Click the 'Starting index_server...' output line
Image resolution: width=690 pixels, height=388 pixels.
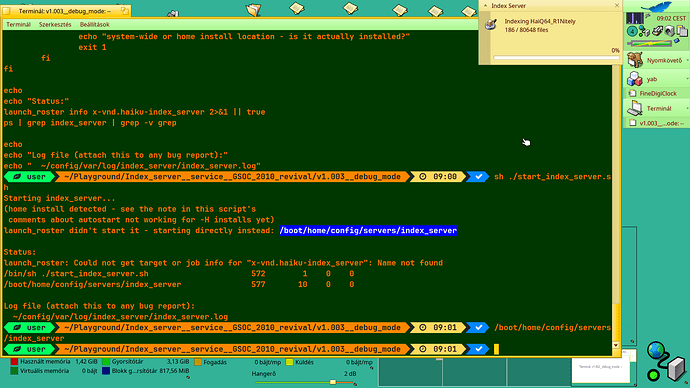tap(59, 198)
